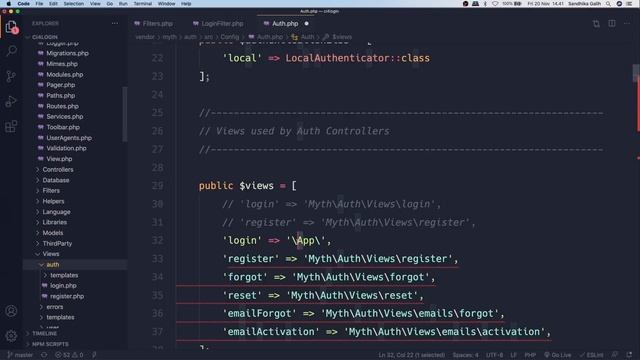Click the UTF-8 encoding in status bar
This screenshot has height=360, width=640.
(495, 355)
